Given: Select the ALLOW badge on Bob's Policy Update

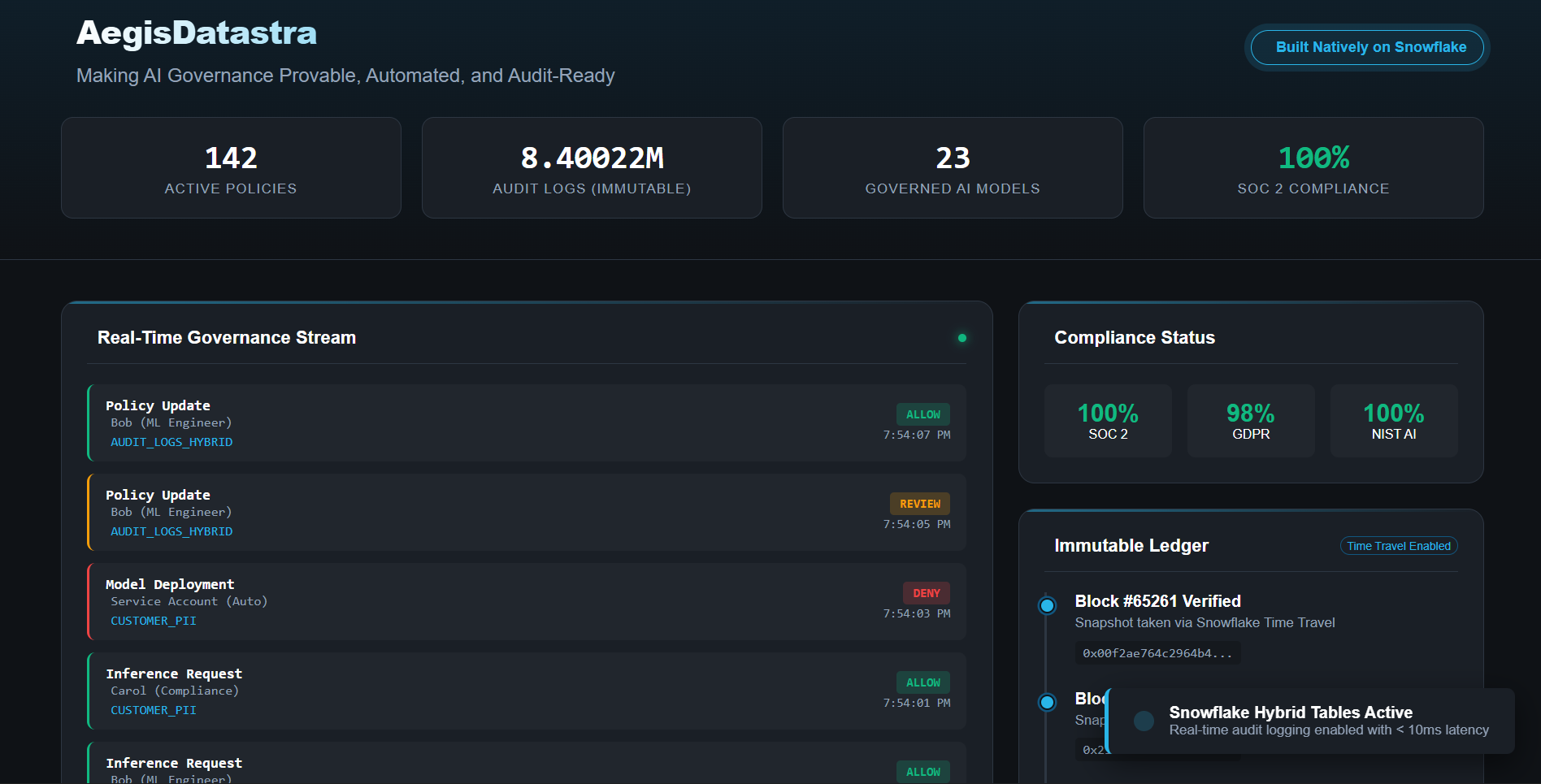Looking at the screenshot, I should 922,414.
